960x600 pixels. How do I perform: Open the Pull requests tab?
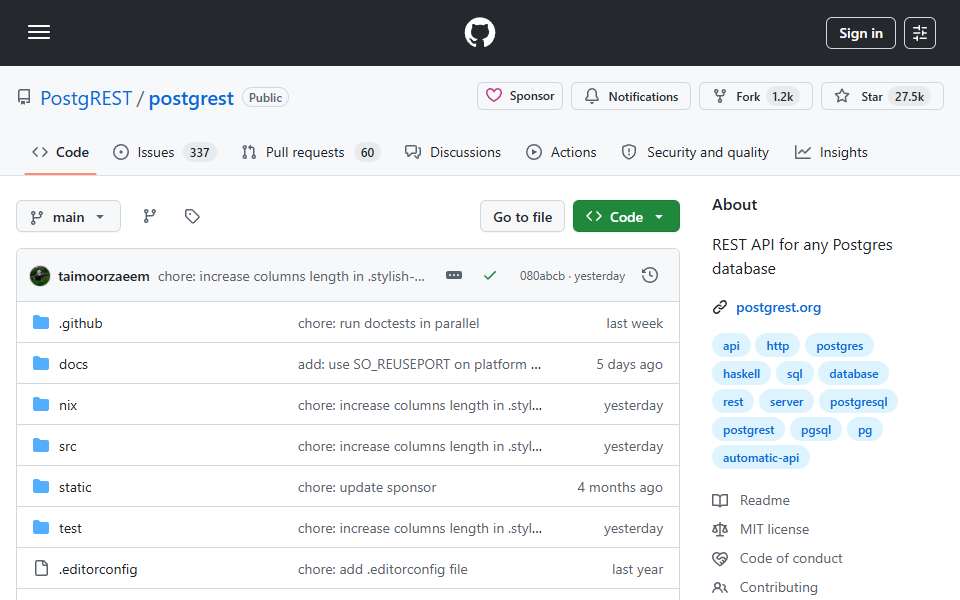pyautogui.click(x=310, y=152)
